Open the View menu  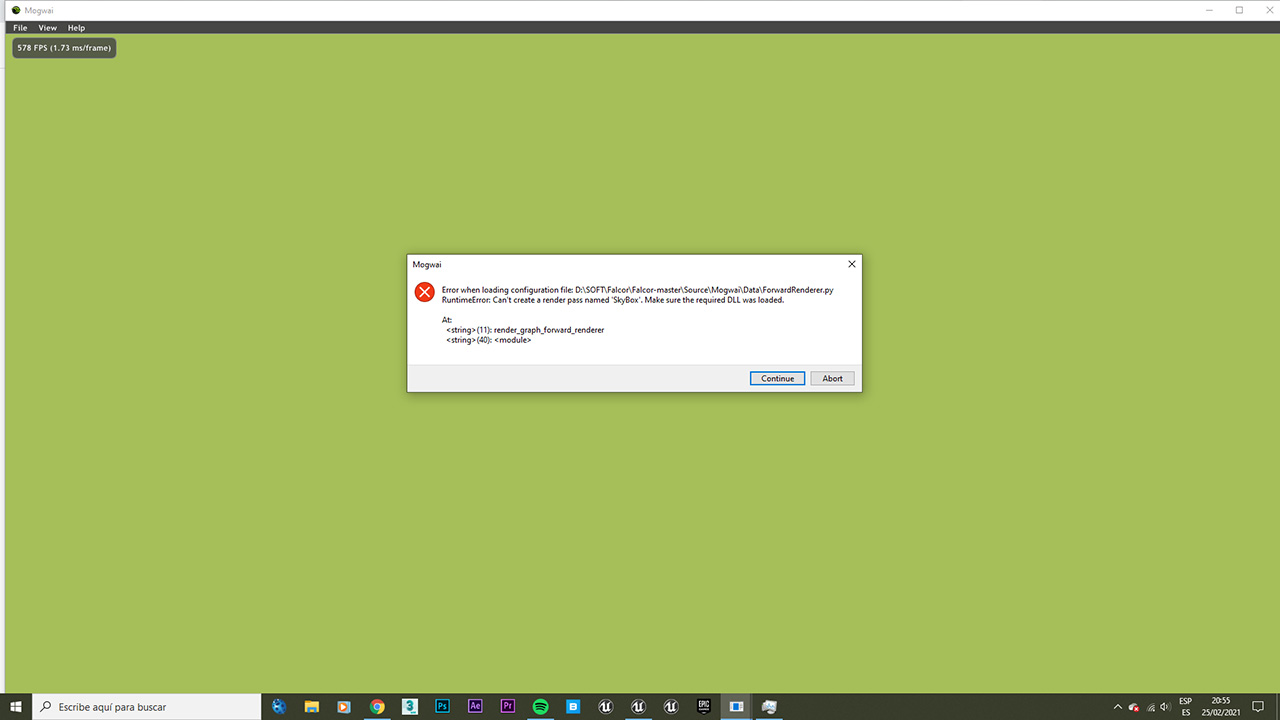(47, 27)
